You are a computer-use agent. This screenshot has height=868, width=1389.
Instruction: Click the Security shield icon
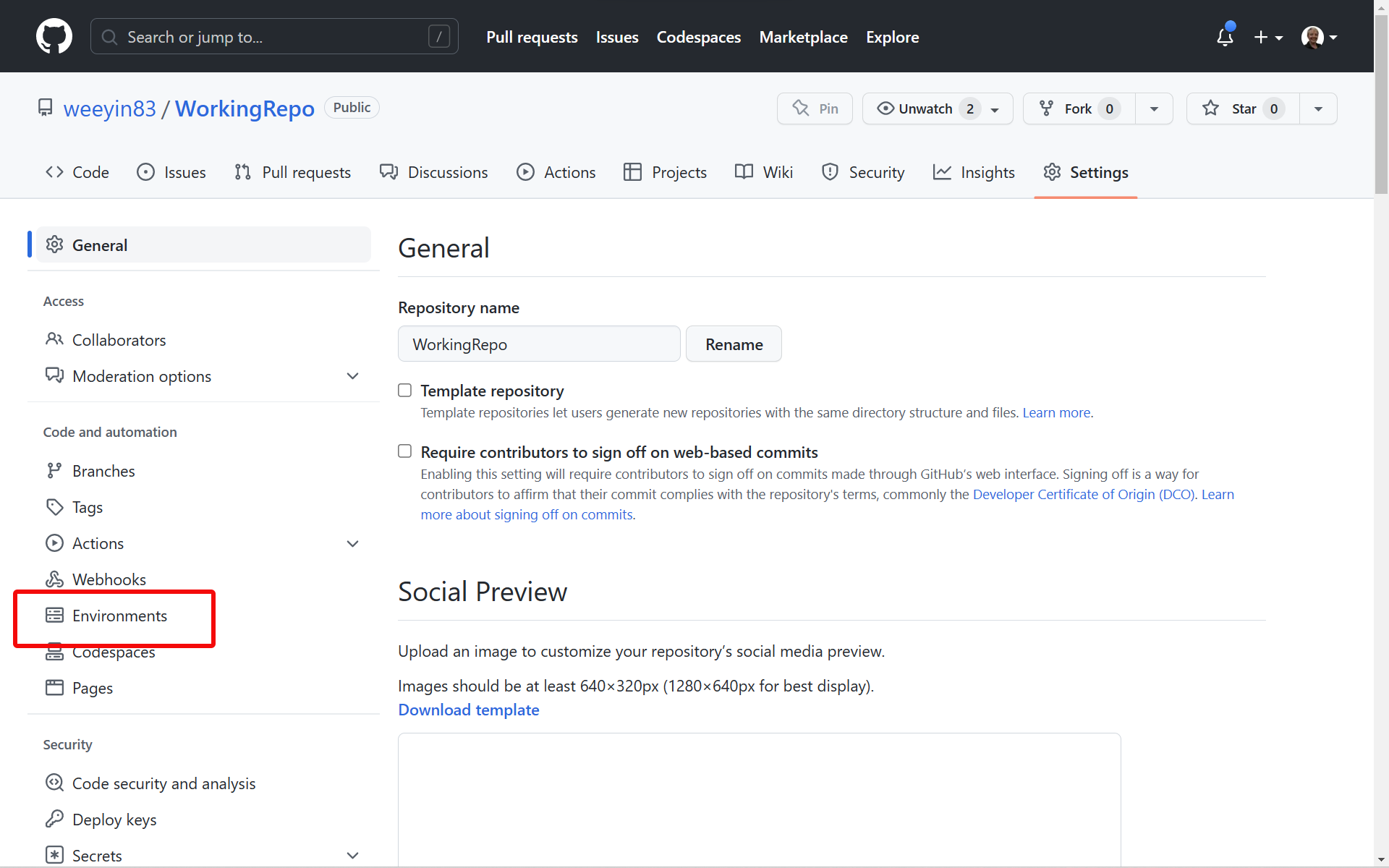(x=830, y=171)
